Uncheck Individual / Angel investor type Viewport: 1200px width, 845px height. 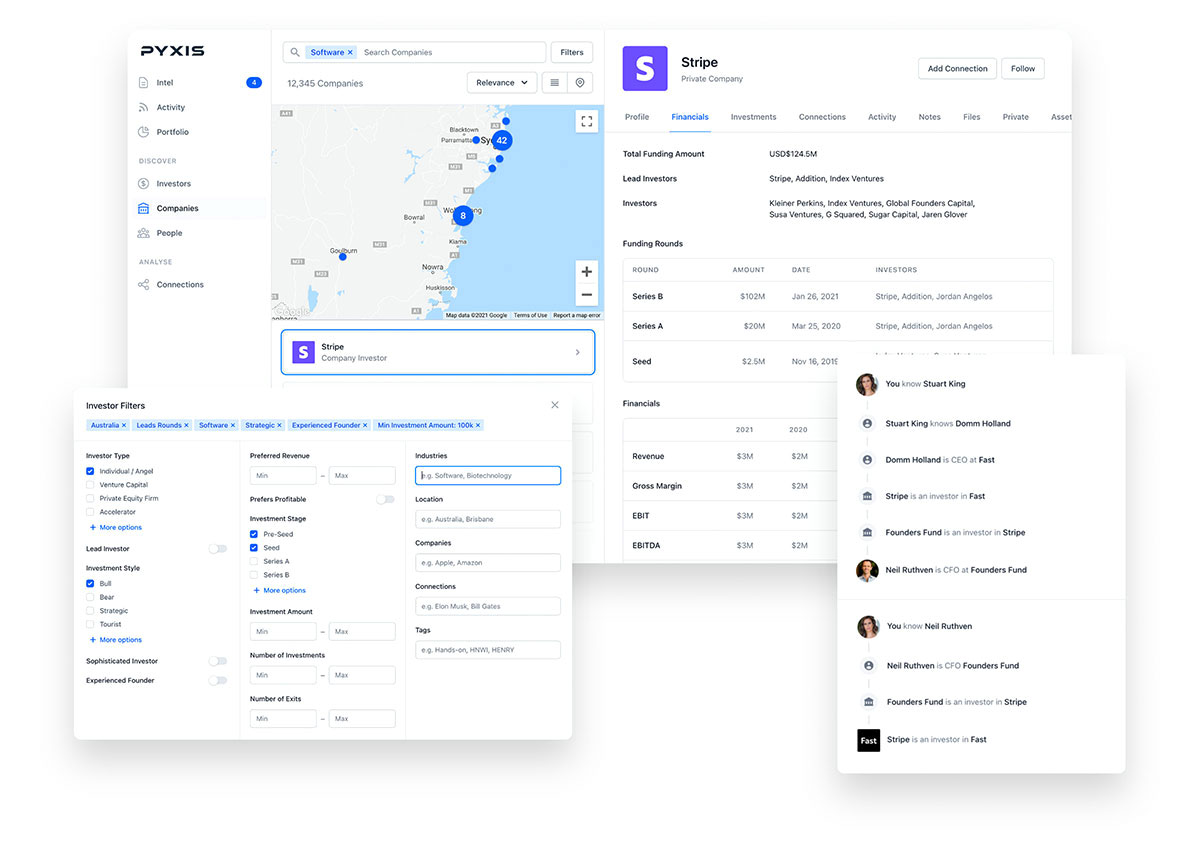[x=90, y=471]
